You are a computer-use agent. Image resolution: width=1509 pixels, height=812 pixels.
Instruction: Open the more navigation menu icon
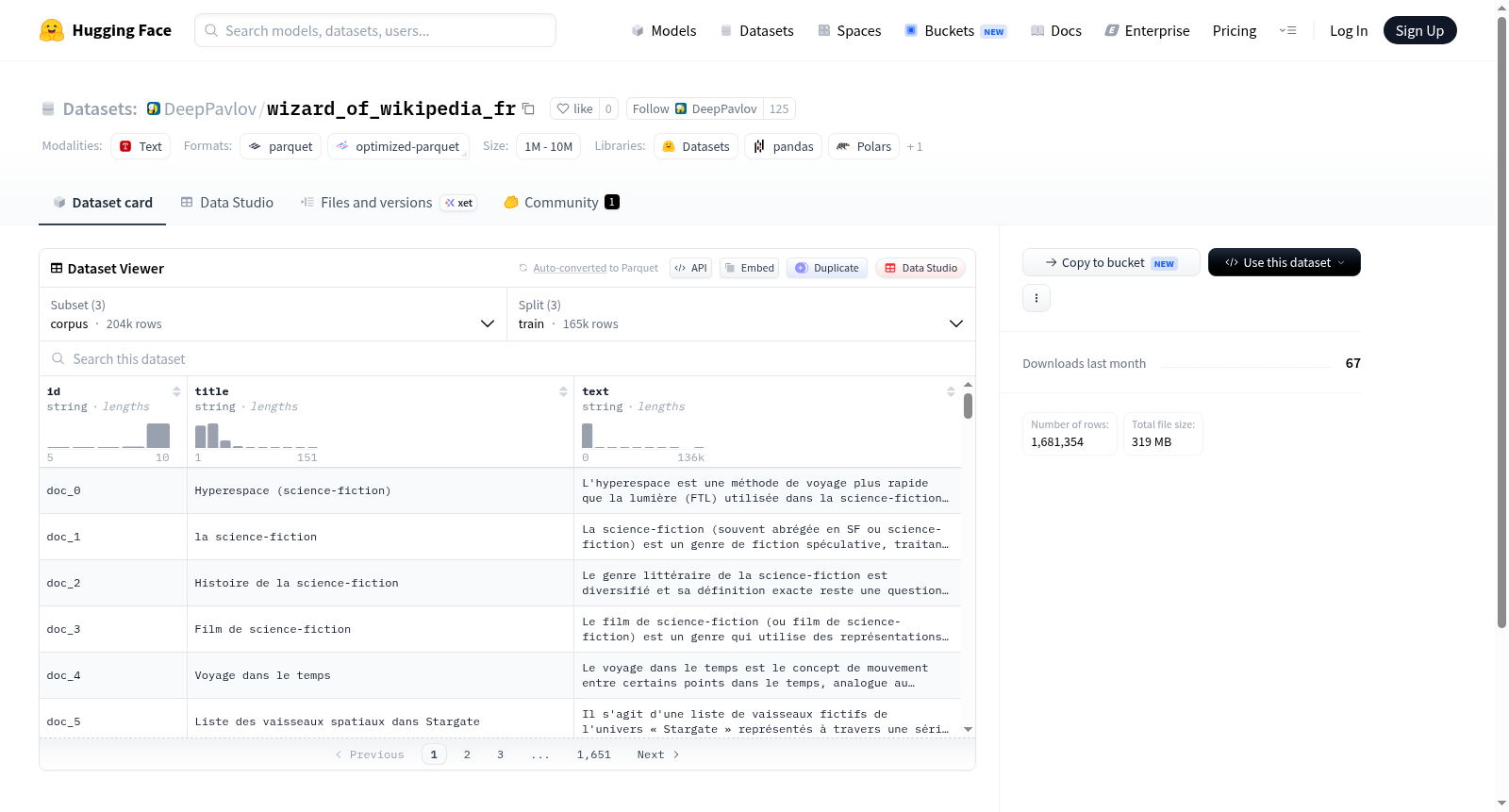[x=1287, y=30]
